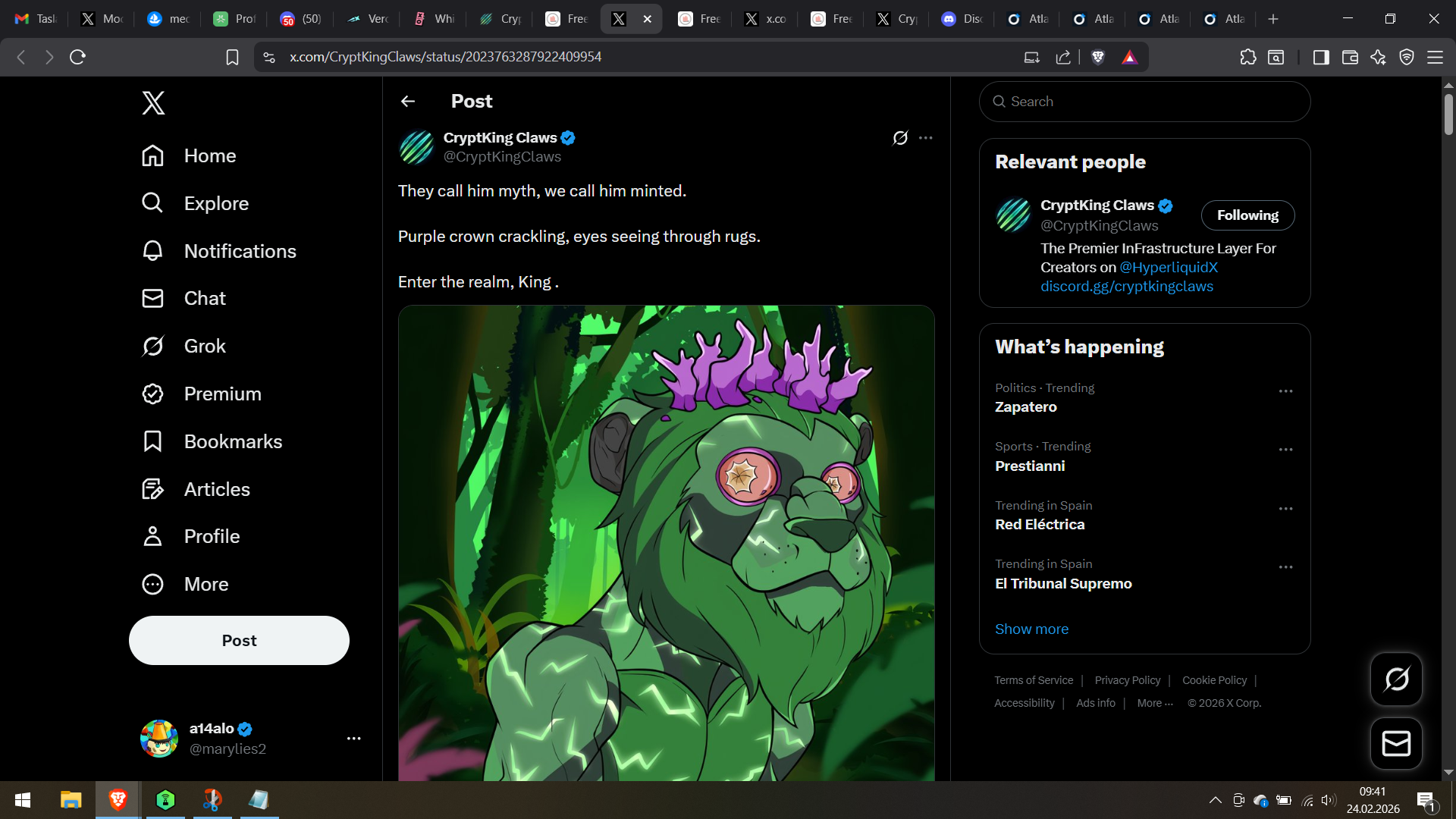Open Brave Shields lion icon
This screenshot has width=1456, height=819.
[x=1097, y=57]
